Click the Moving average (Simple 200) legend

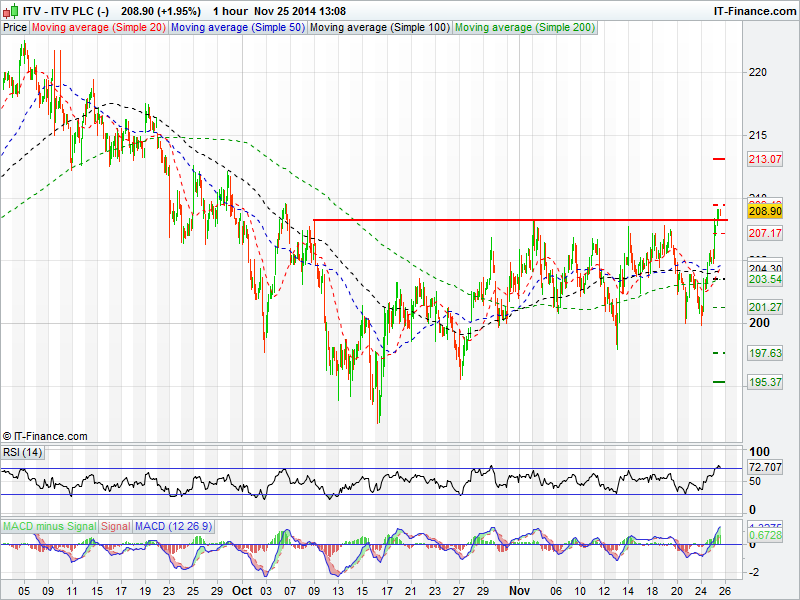[523, 27]
